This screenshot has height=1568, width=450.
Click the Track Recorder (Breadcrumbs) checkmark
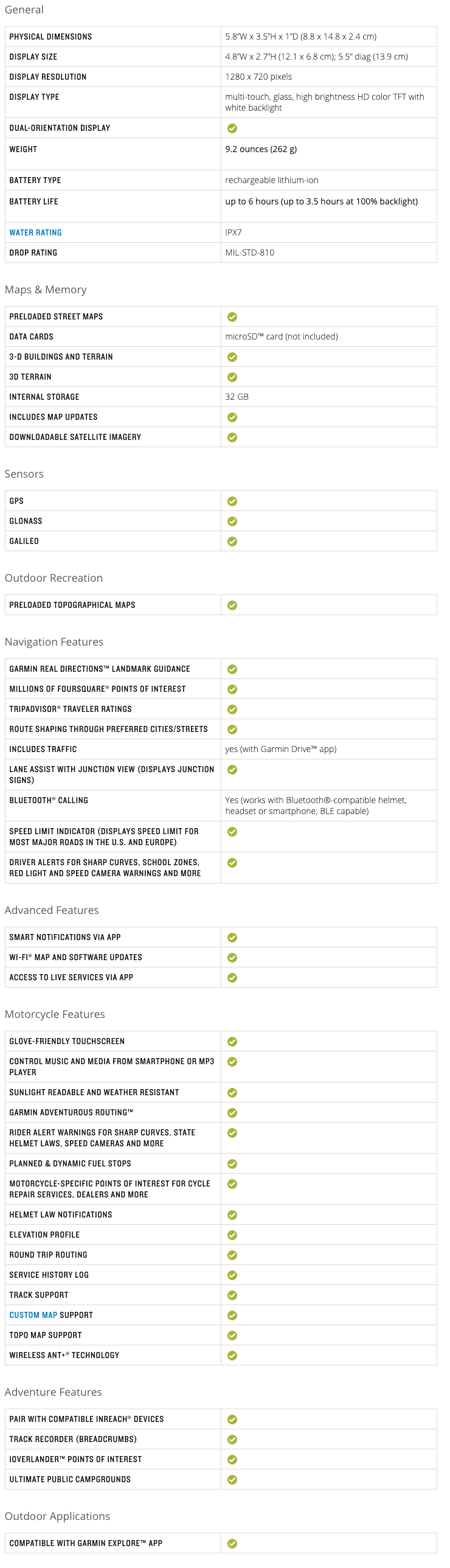pyautogui.click(x=232, y=1440)
